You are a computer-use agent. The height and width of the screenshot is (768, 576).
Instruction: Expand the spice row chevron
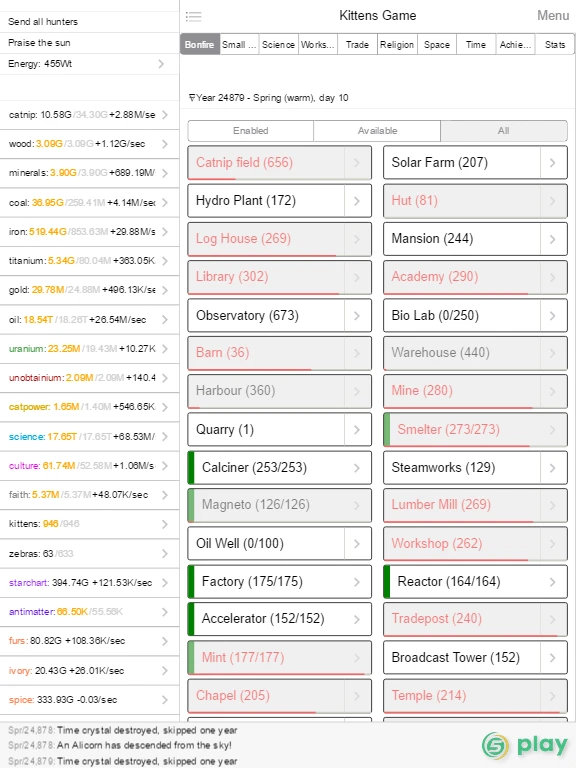point(165,699)
